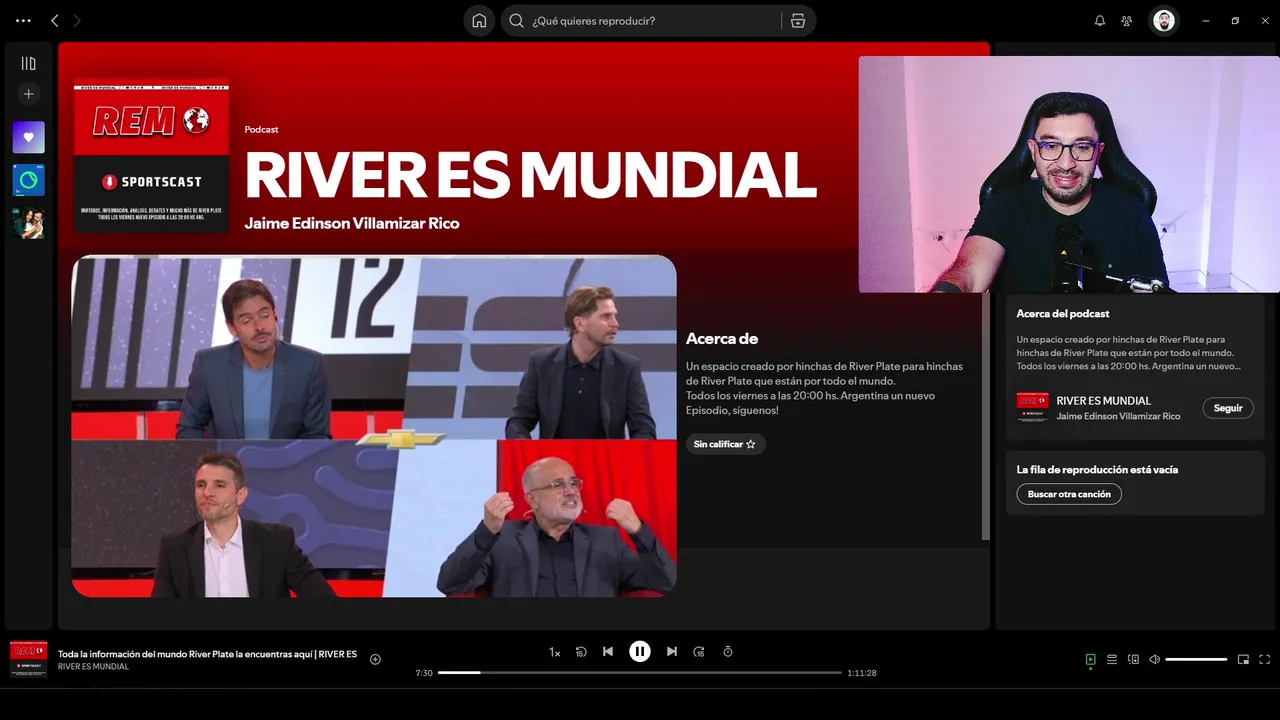This screenshot has width=1280, height=720.
Task: Seek on the playback progress bar
Action: pyautogui.click(x=640, y=673)
